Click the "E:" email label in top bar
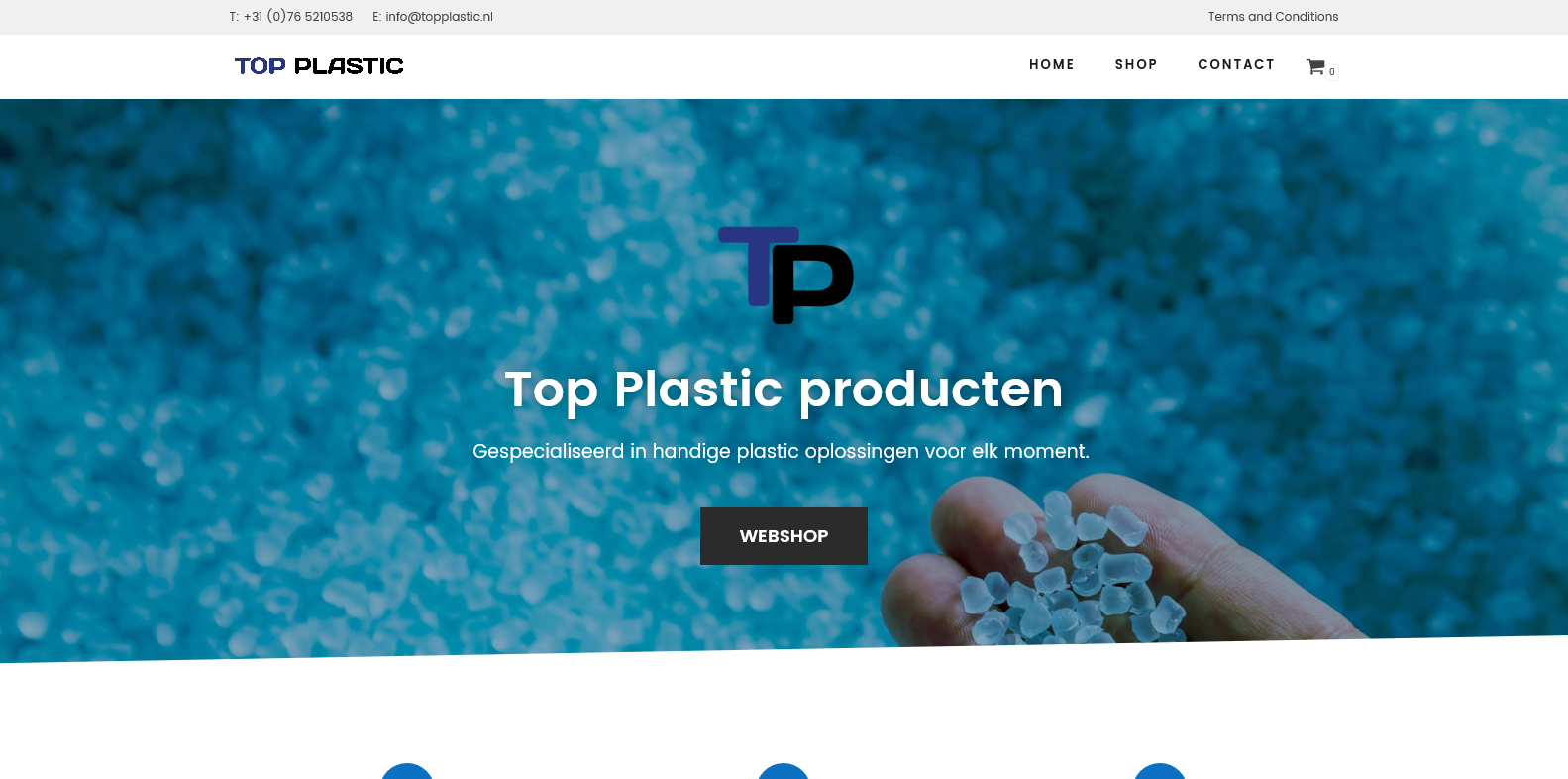This screenshot has width=1568, height=779. coord(377,17)
